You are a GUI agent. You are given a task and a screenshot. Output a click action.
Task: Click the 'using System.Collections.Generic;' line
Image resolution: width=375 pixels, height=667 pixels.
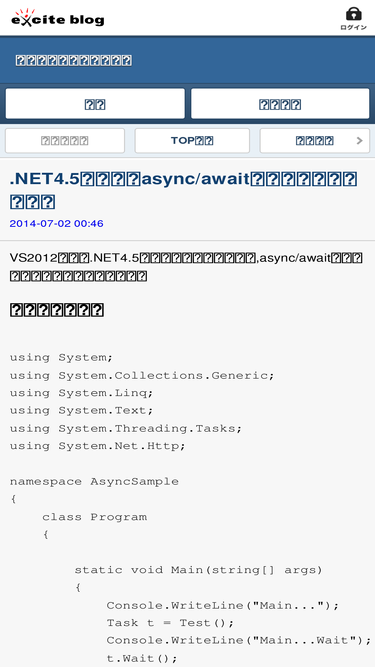[x=142, y=375]
